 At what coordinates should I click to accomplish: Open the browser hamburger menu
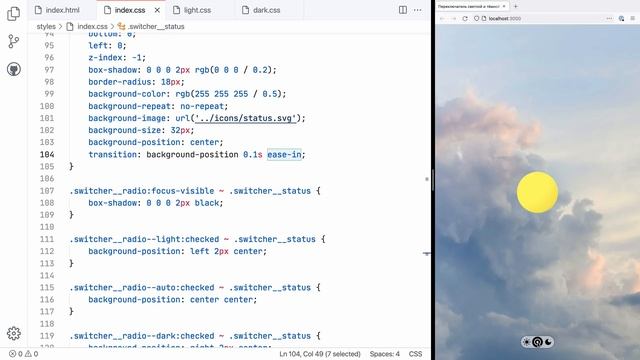point(633,19)
